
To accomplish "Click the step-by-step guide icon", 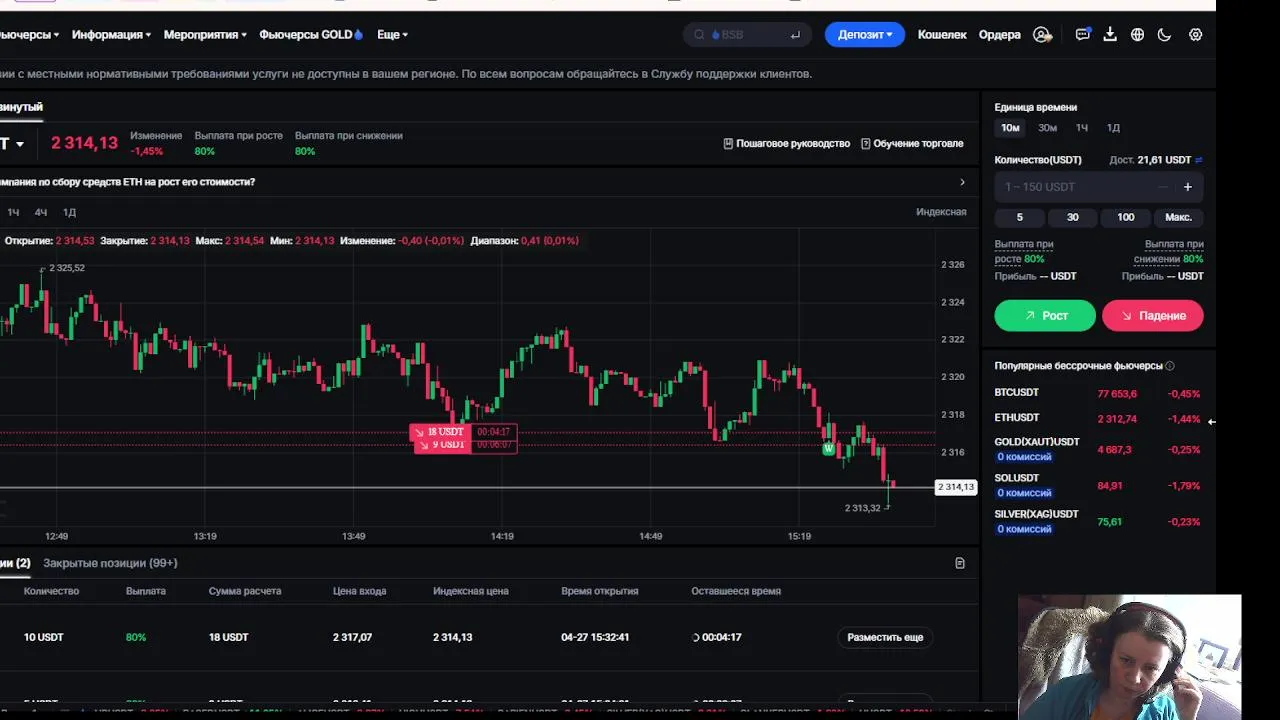I will pos(728,143).
